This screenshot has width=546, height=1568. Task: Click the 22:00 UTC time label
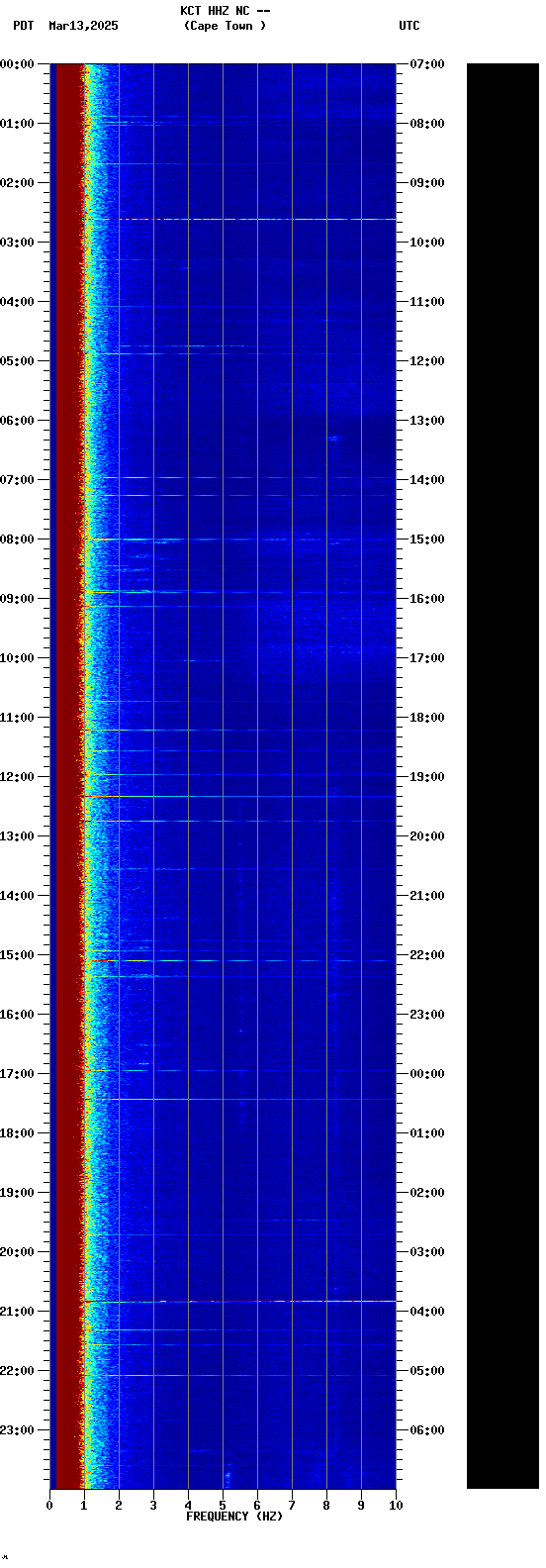pos(427,955)
